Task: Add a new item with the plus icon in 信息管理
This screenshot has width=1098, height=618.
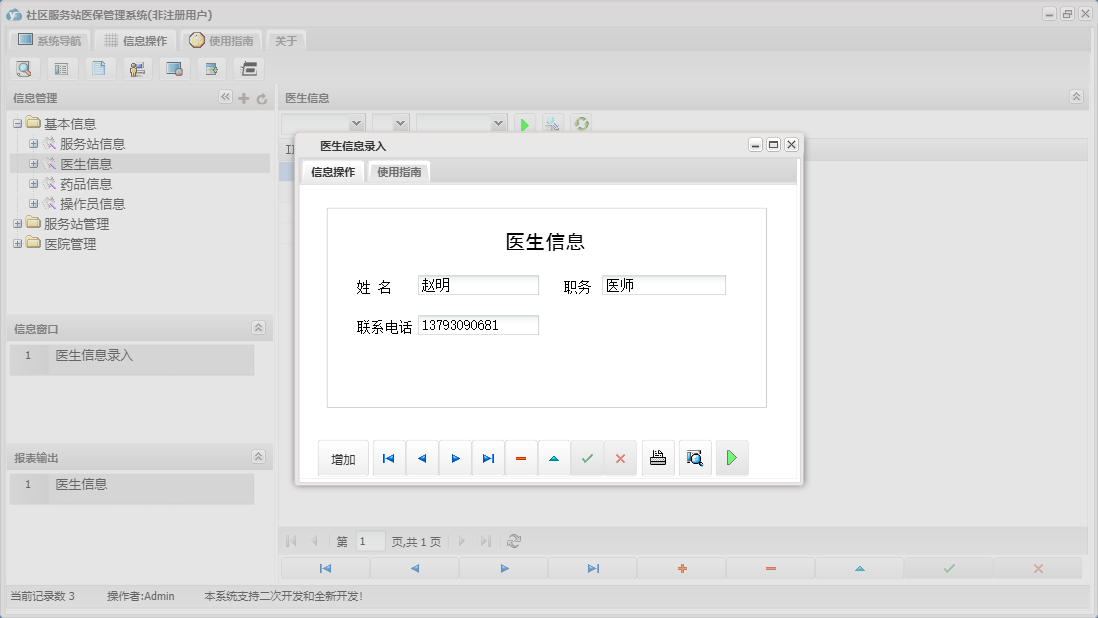Action: (243, 97)
